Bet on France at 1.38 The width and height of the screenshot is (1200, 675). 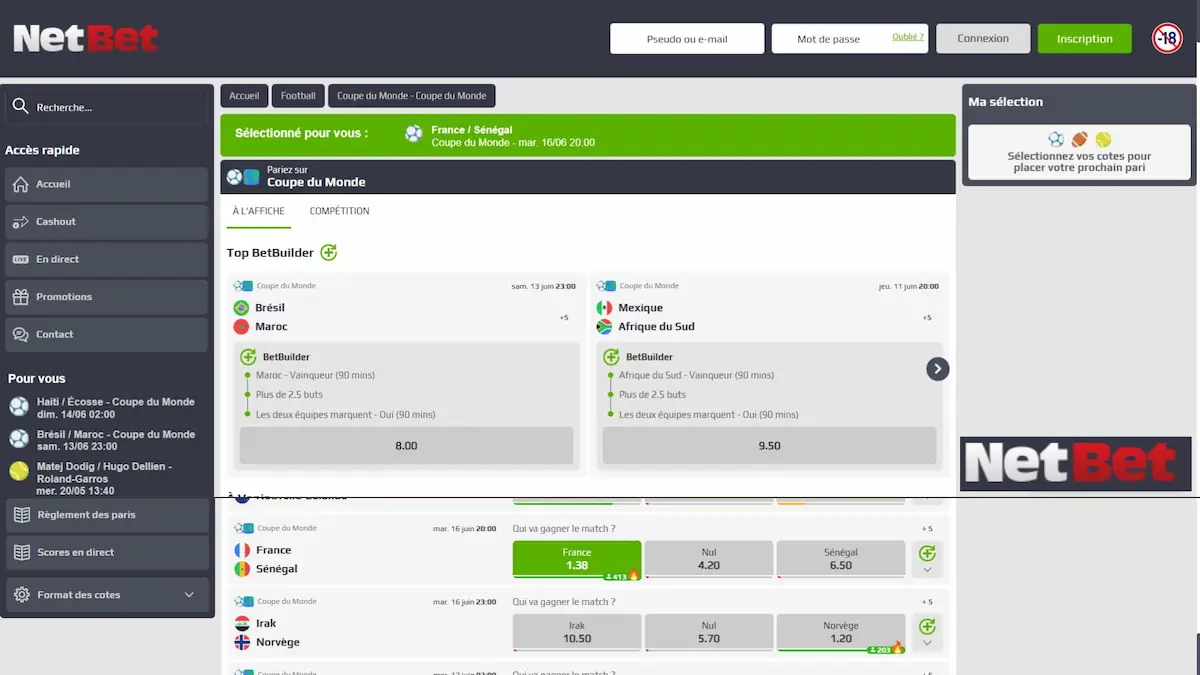(x=577, y=559)
